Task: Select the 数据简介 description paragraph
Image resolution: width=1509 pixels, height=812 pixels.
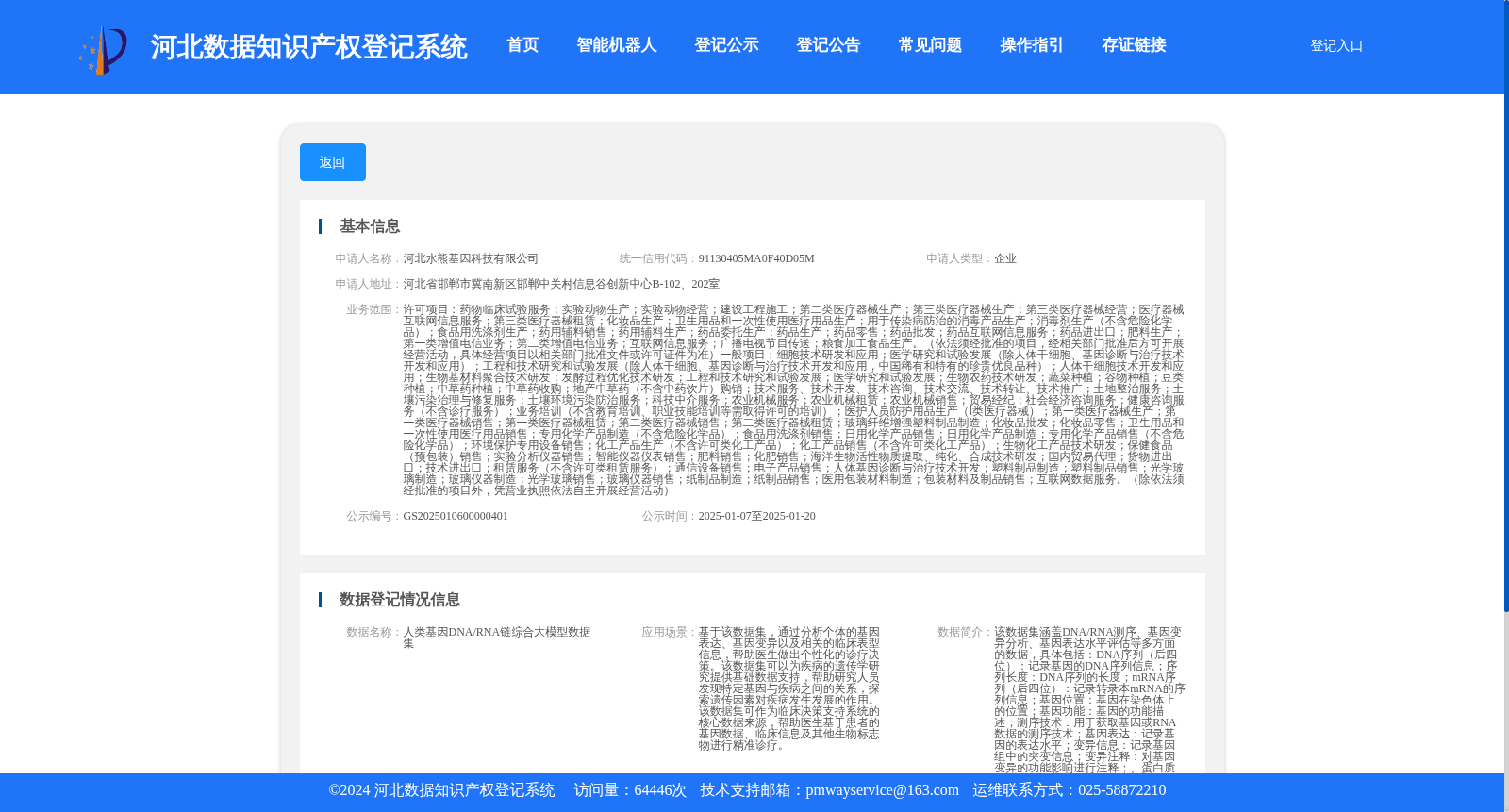Action: (1089, 700)
